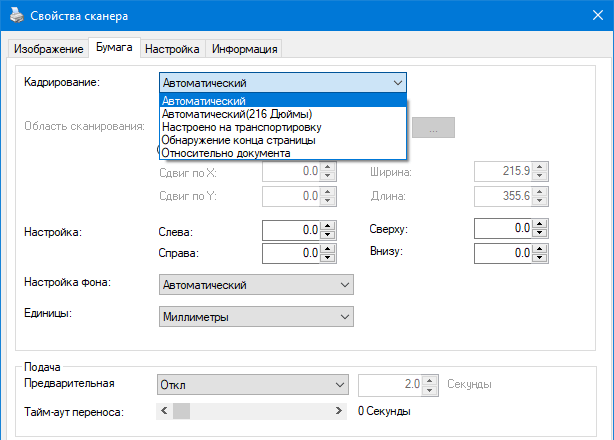Open the Информация tab

[244, 49]
